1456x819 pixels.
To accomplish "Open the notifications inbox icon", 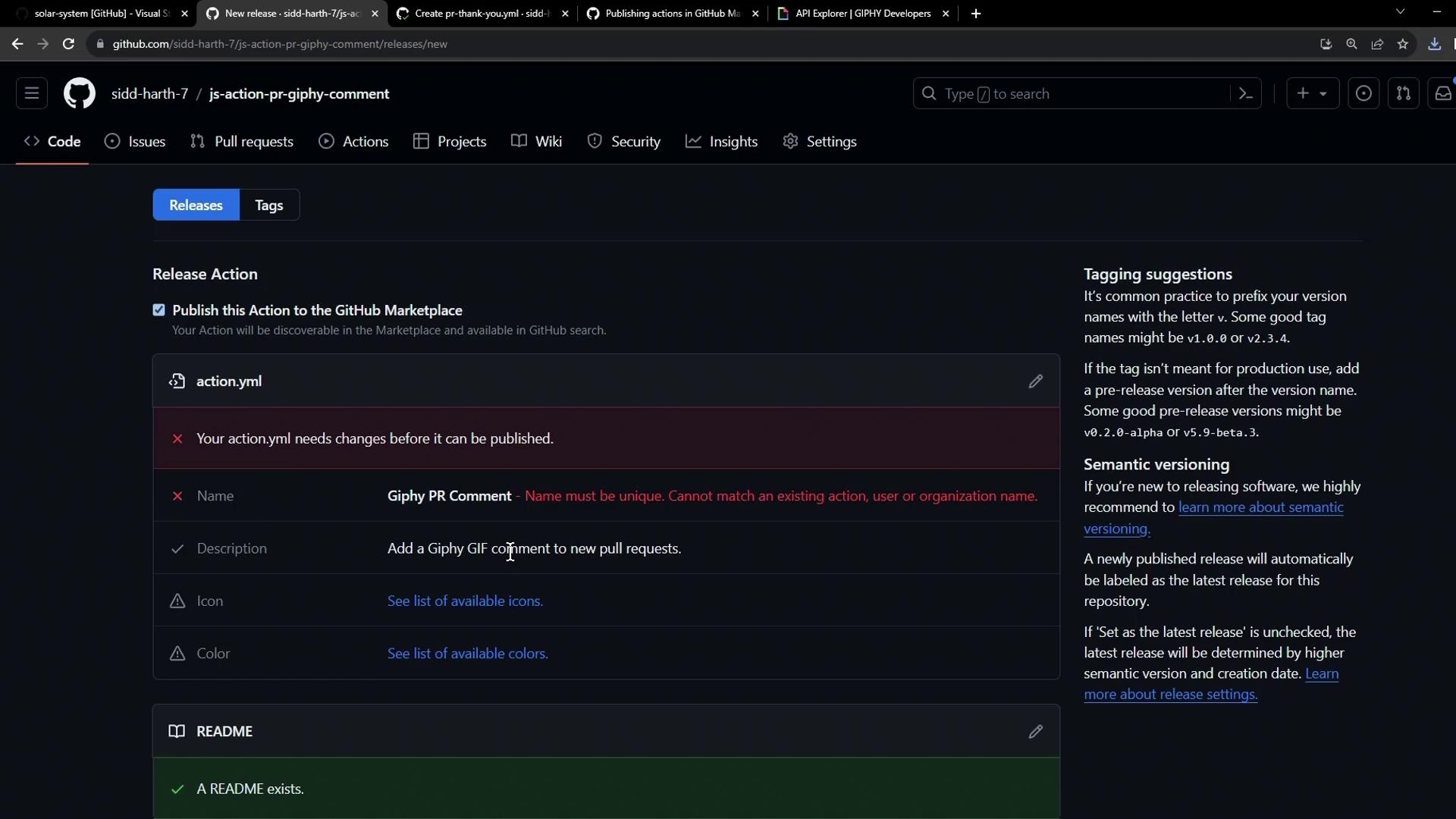I will (1442, 94).
